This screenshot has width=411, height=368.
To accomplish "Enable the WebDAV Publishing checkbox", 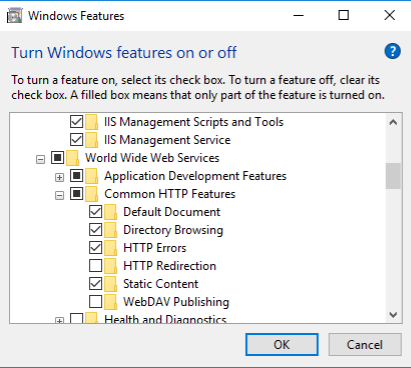I will (x=95, y=302).
